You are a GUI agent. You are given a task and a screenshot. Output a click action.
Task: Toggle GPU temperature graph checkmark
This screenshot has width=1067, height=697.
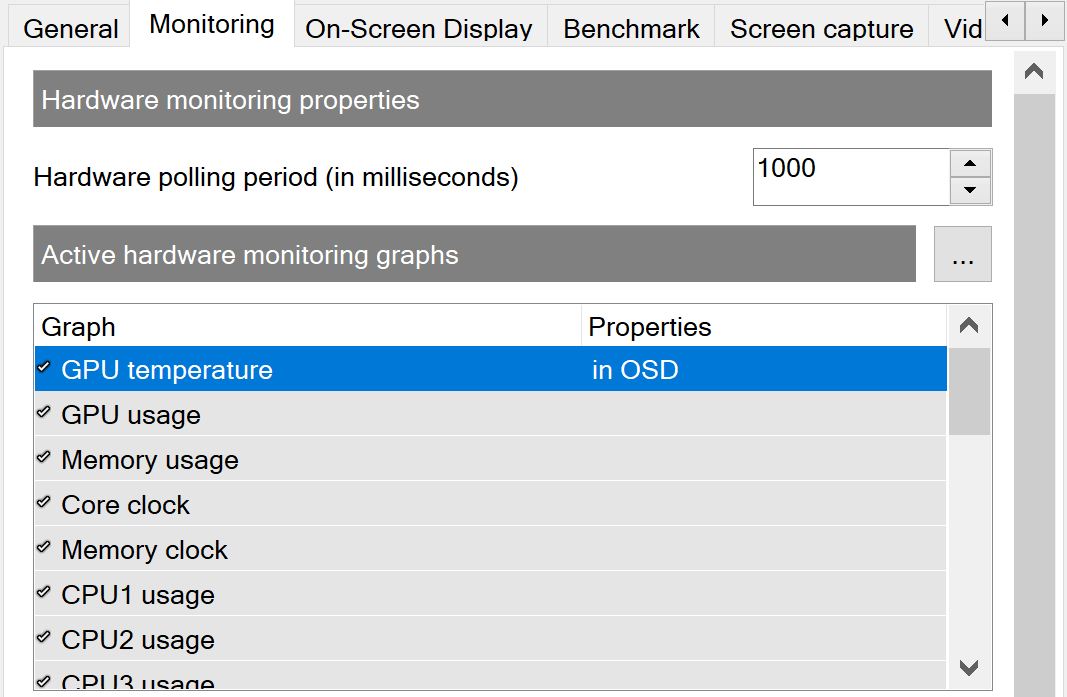click(x=44, y=369)
